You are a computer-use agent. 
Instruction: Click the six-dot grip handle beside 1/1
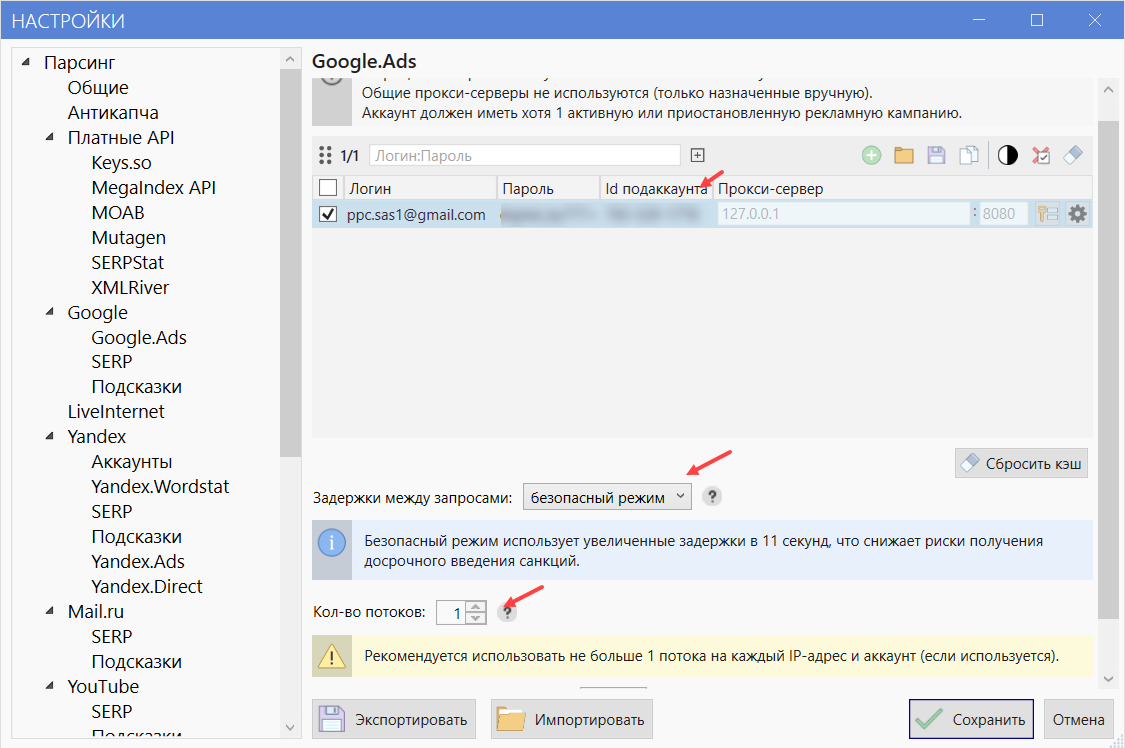[x=325, y=155]
